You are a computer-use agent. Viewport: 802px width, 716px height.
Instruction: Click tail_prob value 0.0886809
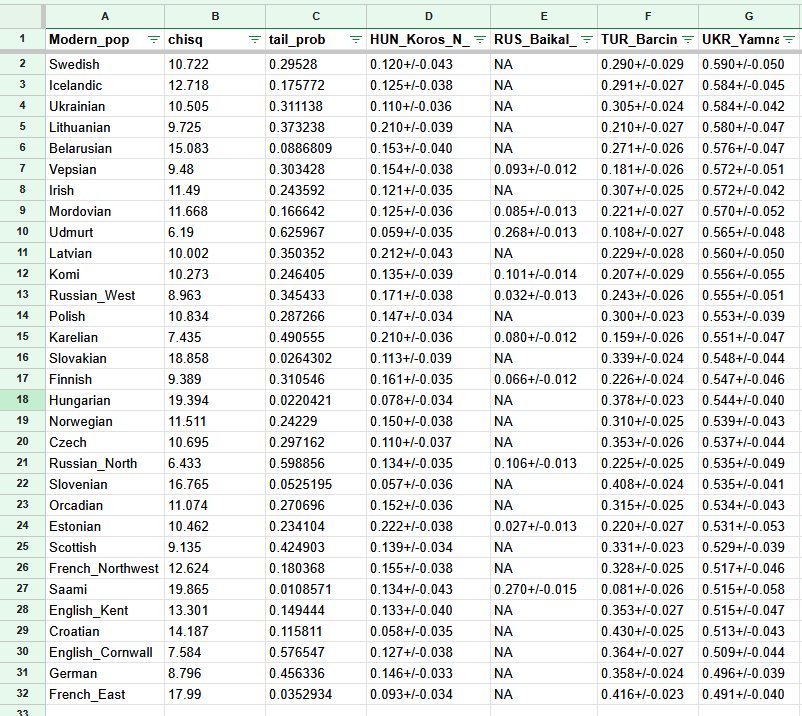[x=316, y=148]
